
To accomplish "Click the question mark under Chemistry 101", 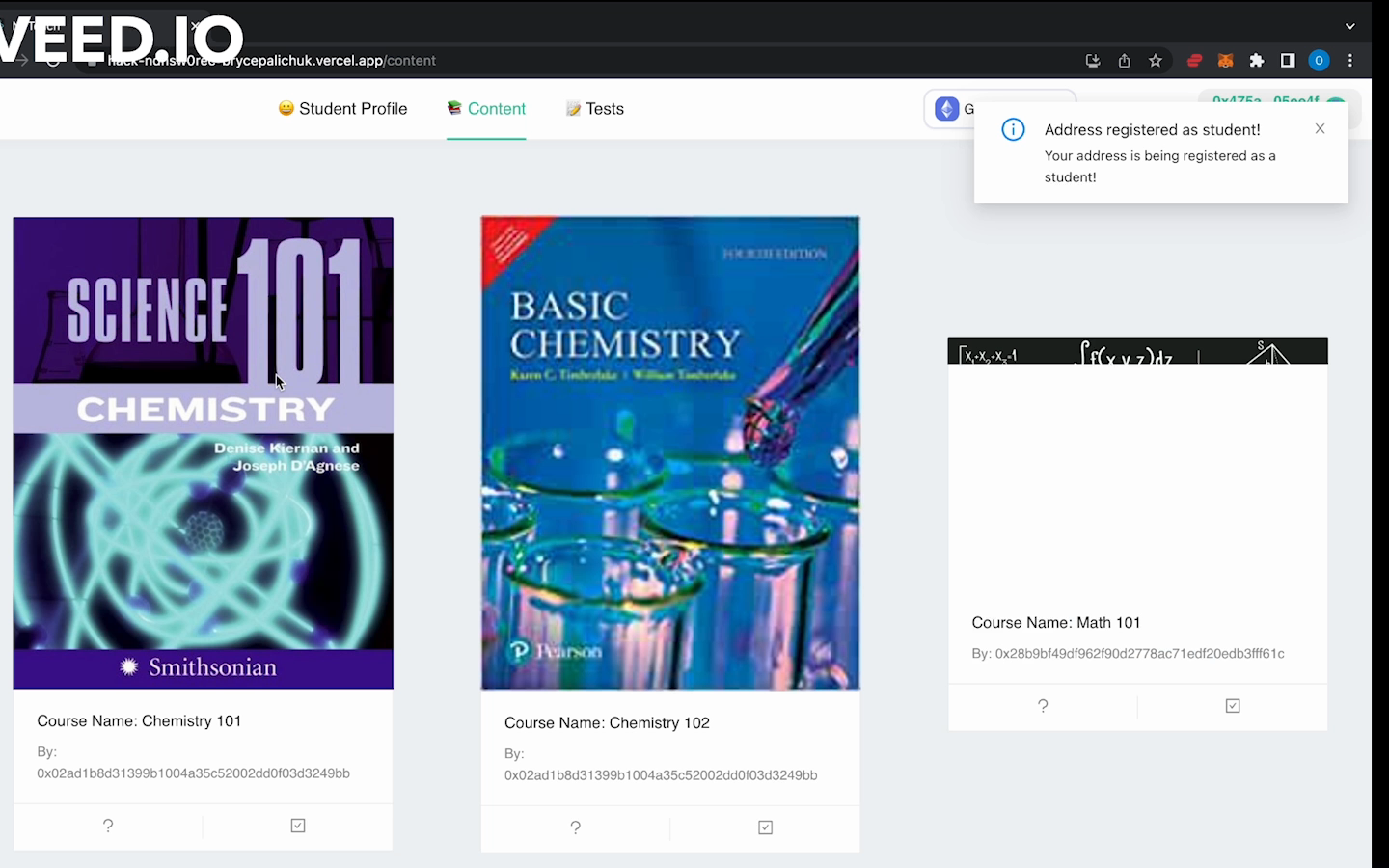I will pyautogui.click(x=108, y=826).
